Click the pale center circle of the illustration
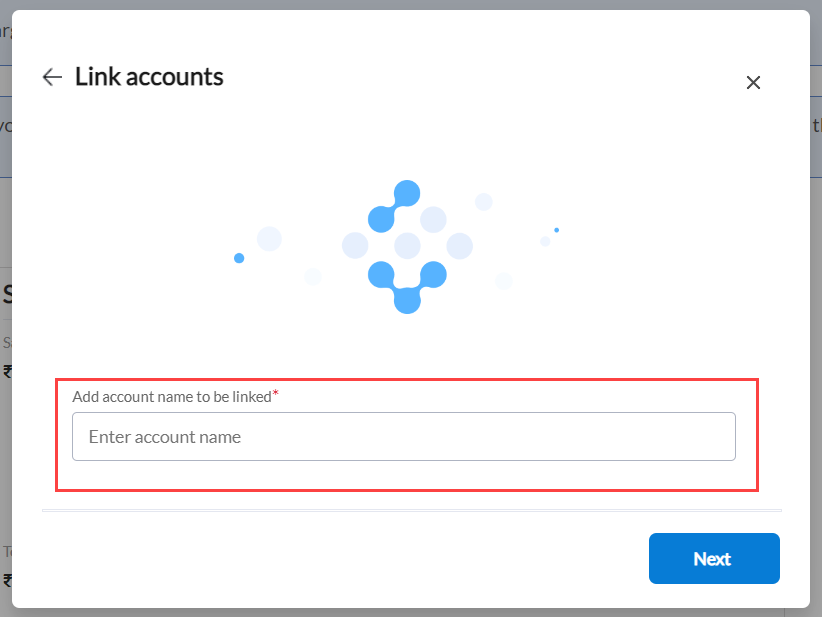This screenshot has width=822, height=617. pos(407,246)
